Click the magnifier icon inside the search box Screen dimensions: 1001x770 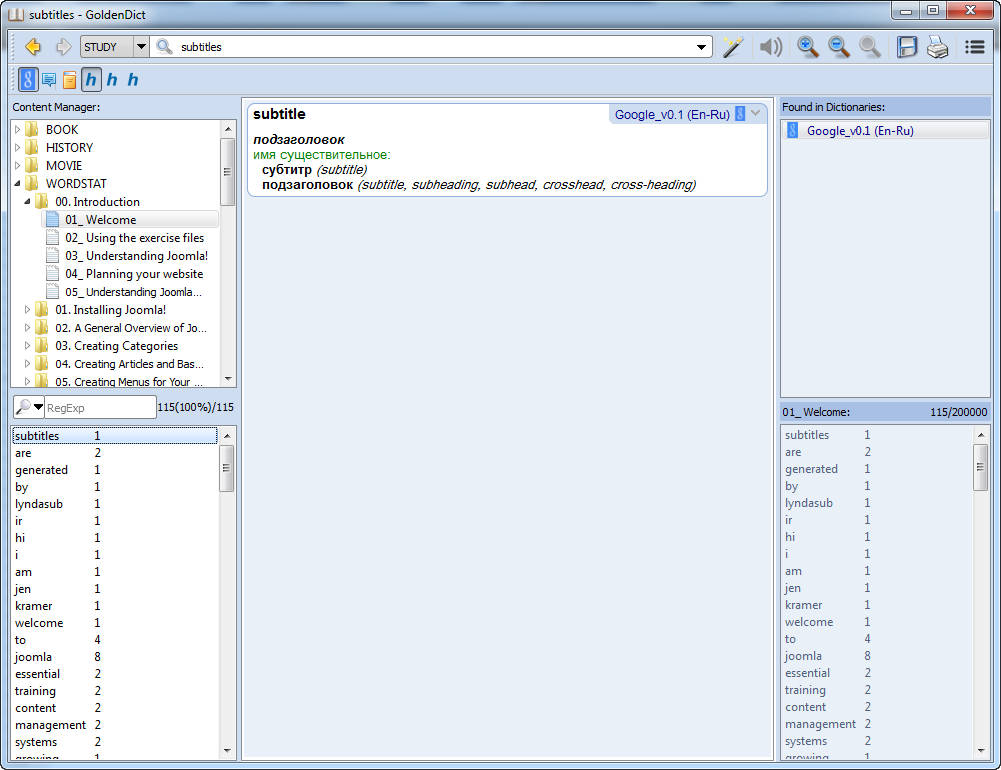165,47
